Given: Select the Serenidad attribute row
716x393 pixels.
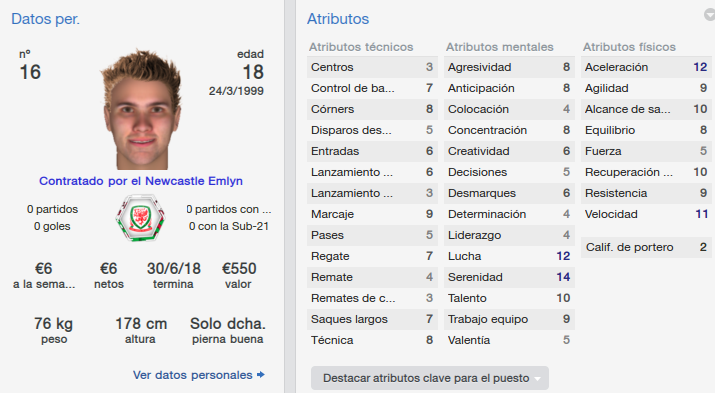Looking at the screenshot, I should [x=509, y=277].
